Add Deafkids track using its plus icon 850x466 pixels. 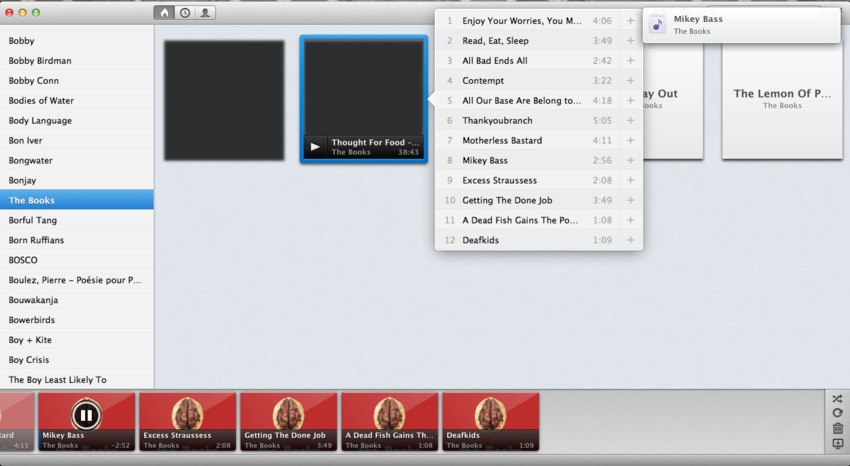click(630, 241)
